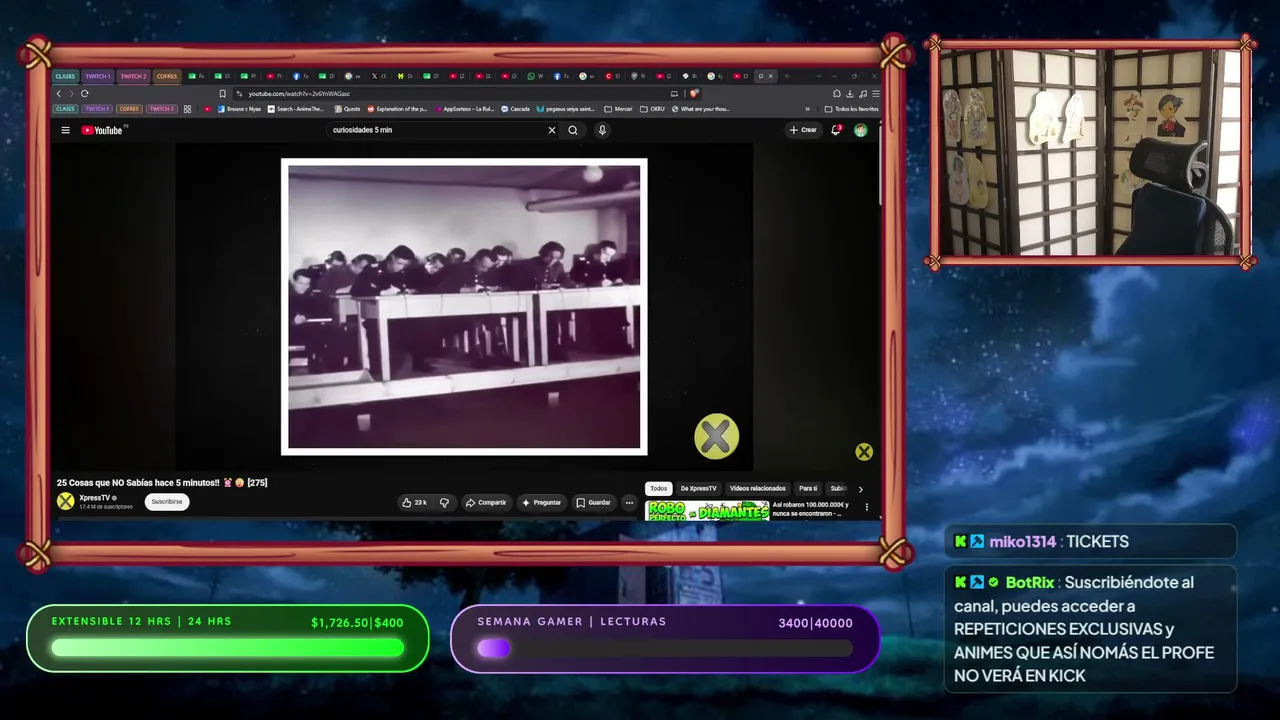
Task: Select the Para ti filter chip
Action: [808, 489]
